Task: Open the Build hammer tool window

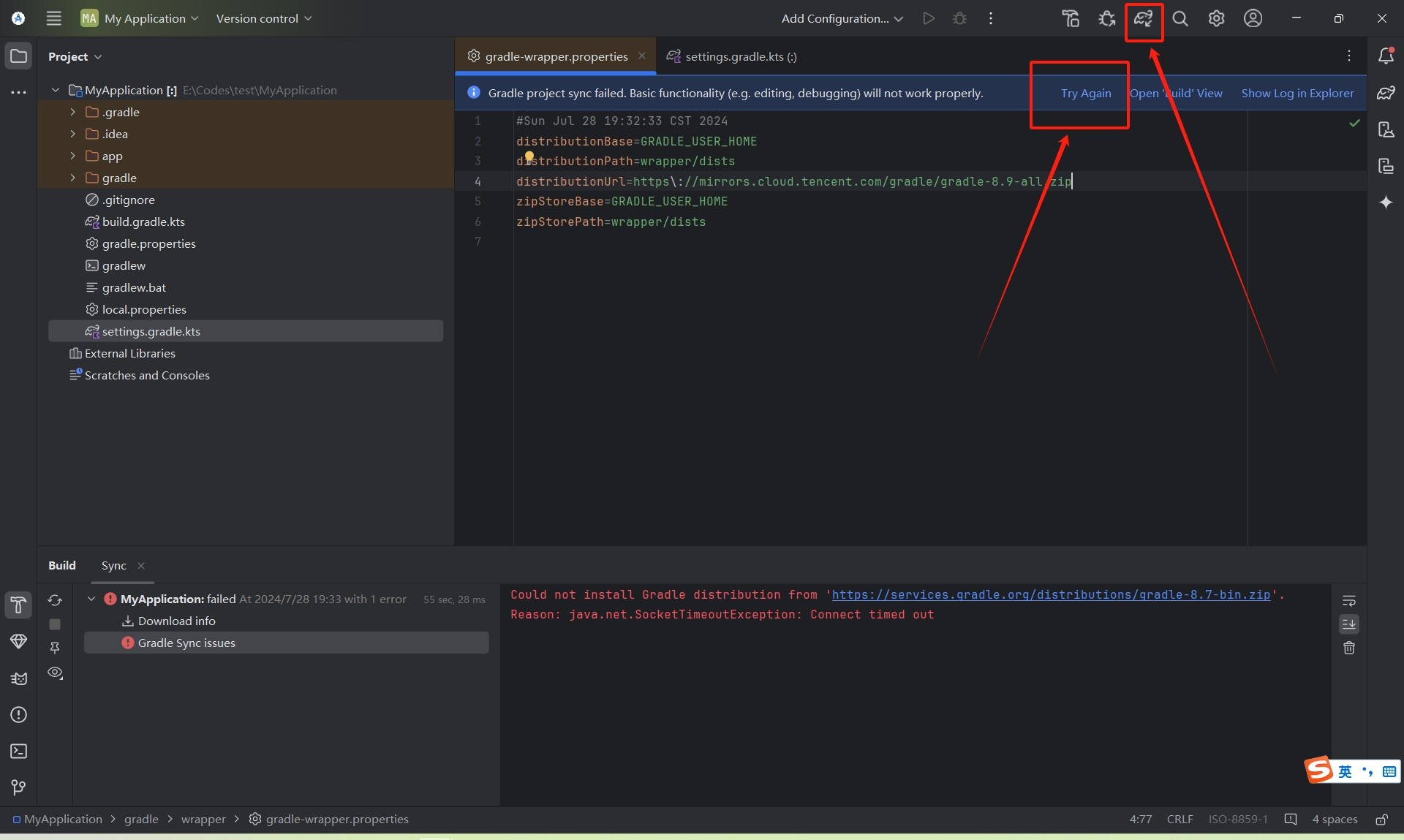Action: coord(18,605)
